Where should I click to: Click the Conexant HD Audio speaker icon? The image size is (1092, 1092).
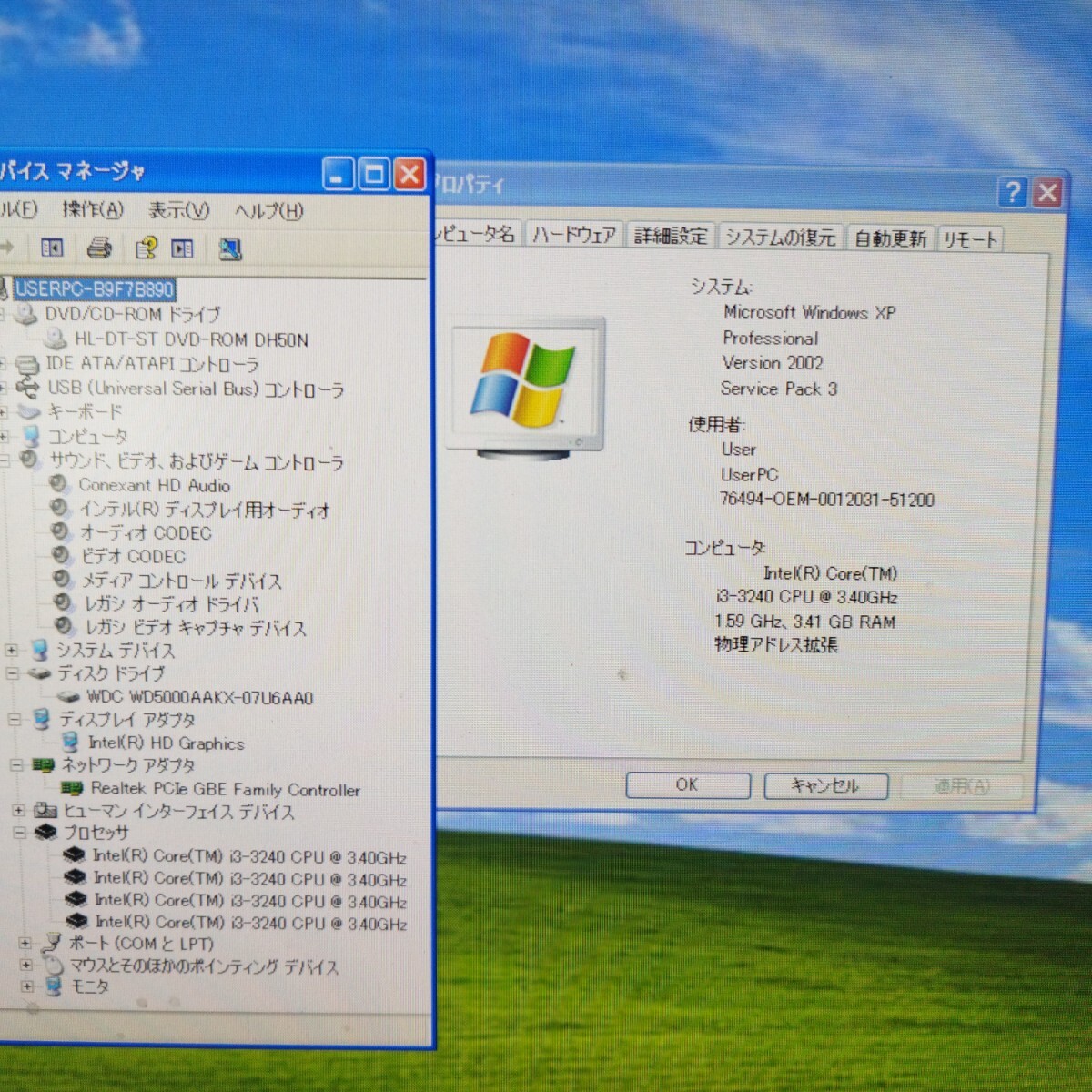coord(59,484)
